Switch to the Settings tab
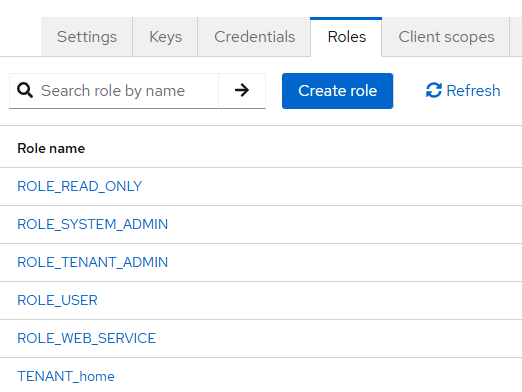Image resolution: width=522 pixels, height=392 pixels. tap(87, 37)
